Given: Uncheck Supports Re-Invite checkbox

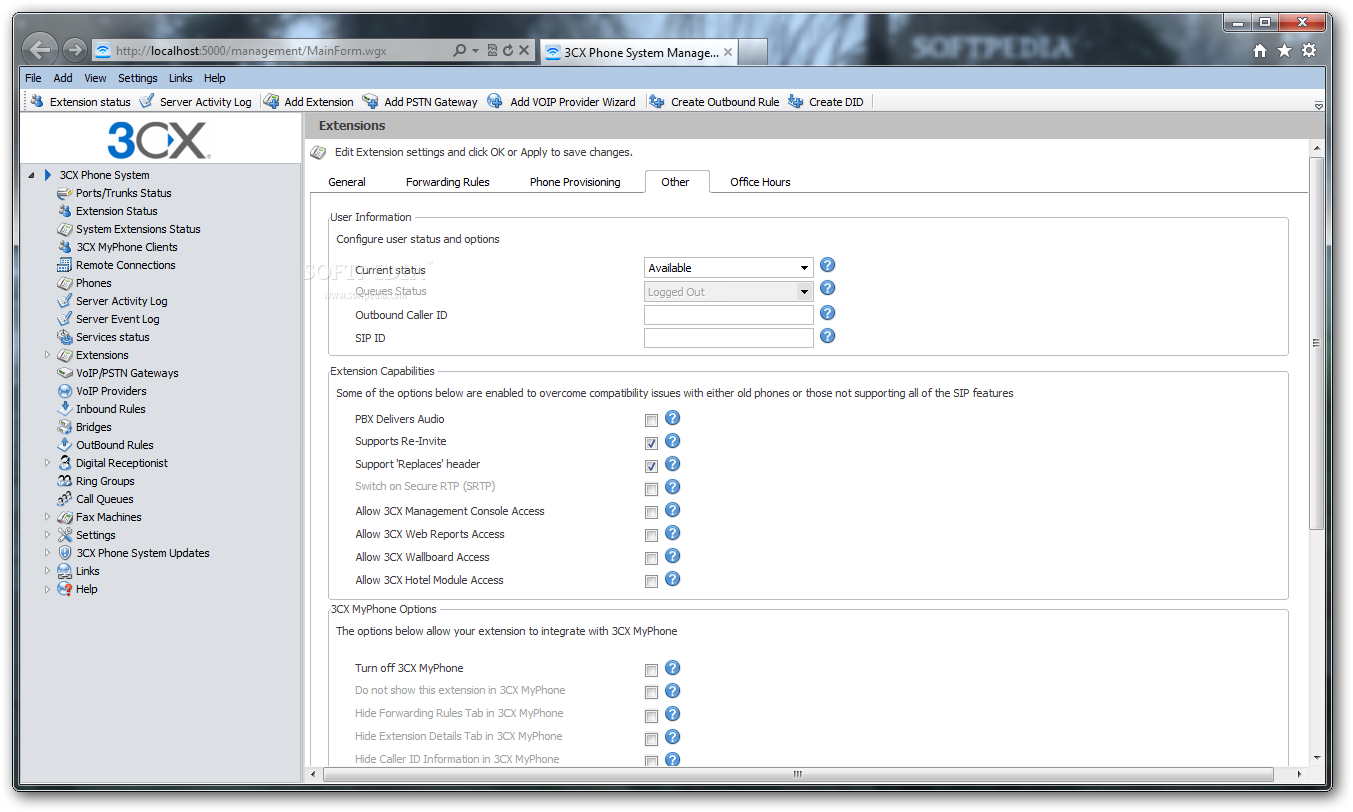Looking at the screenshot, I should pos(651,443).
